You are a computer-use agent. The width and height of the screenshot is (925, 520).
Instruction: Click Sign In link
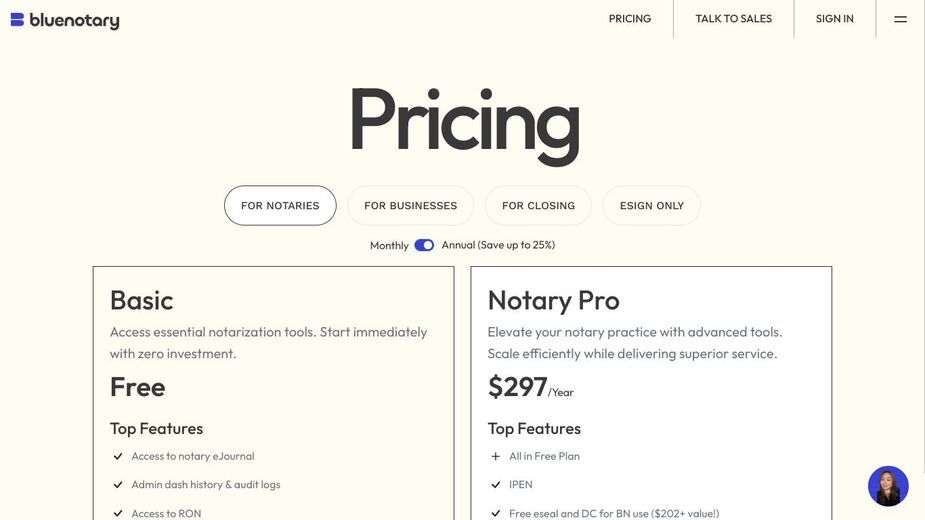point(835,19)
